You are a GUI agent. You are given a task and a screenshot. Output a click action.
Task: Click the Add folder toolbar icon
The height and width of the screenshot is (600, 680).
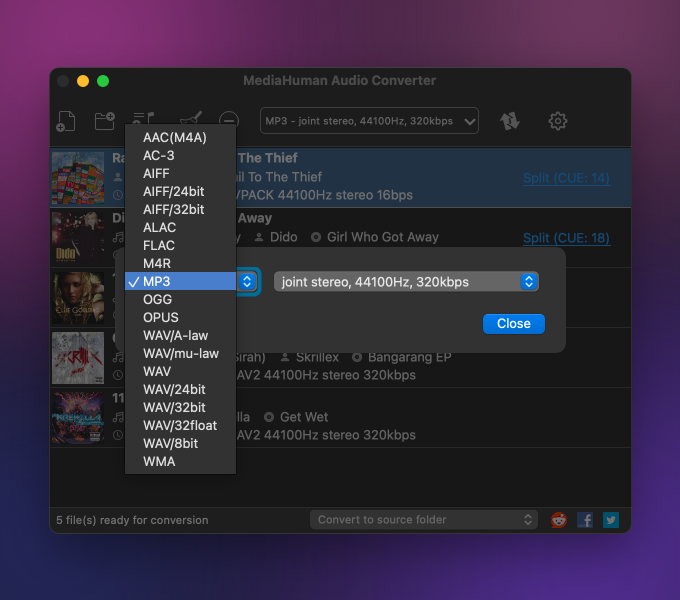[x=105, y=121]
